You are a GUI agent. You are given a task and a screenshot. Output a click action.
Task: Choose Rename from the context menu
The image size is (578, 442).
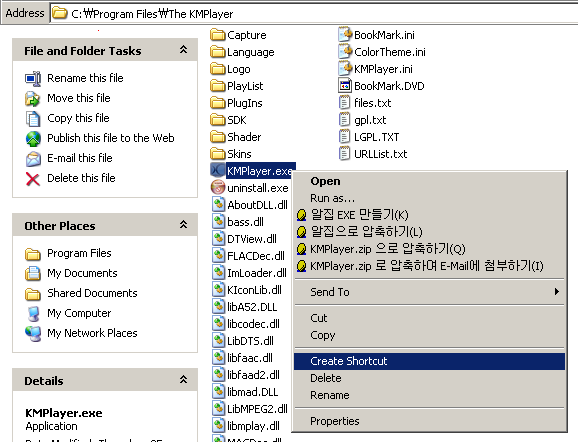[x=429, y=395]
